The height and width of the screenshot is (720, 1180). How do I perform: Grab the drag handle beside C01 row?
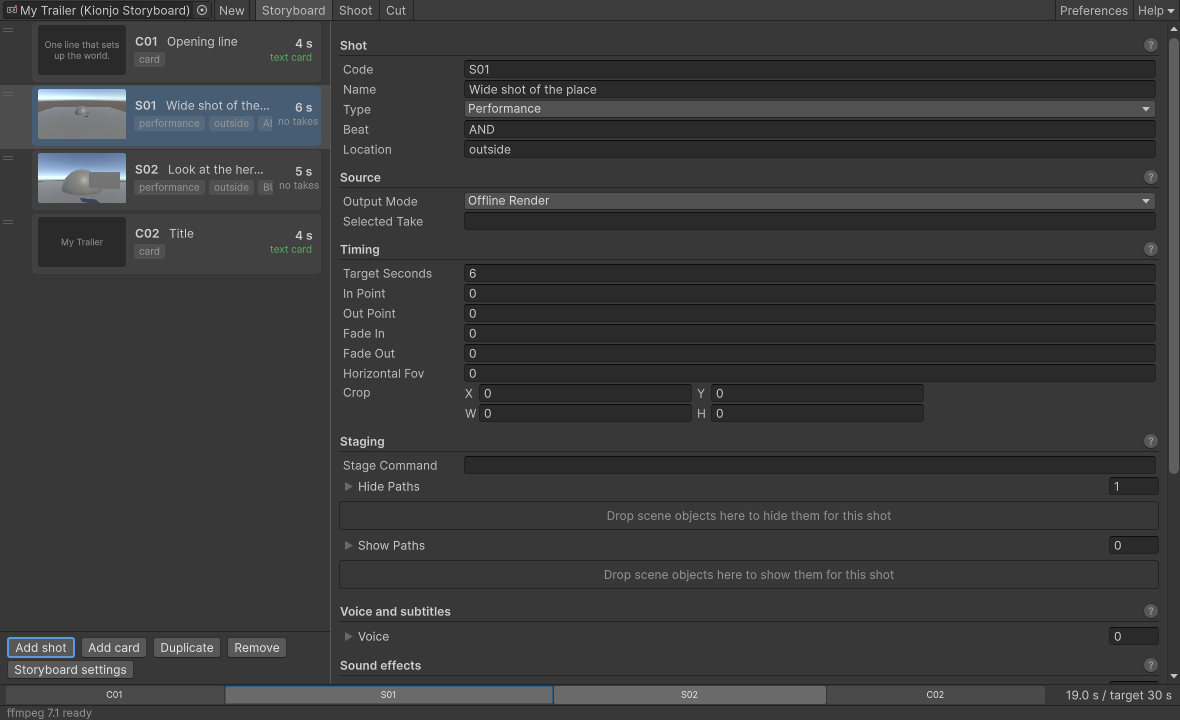click(x=8, y=30)
